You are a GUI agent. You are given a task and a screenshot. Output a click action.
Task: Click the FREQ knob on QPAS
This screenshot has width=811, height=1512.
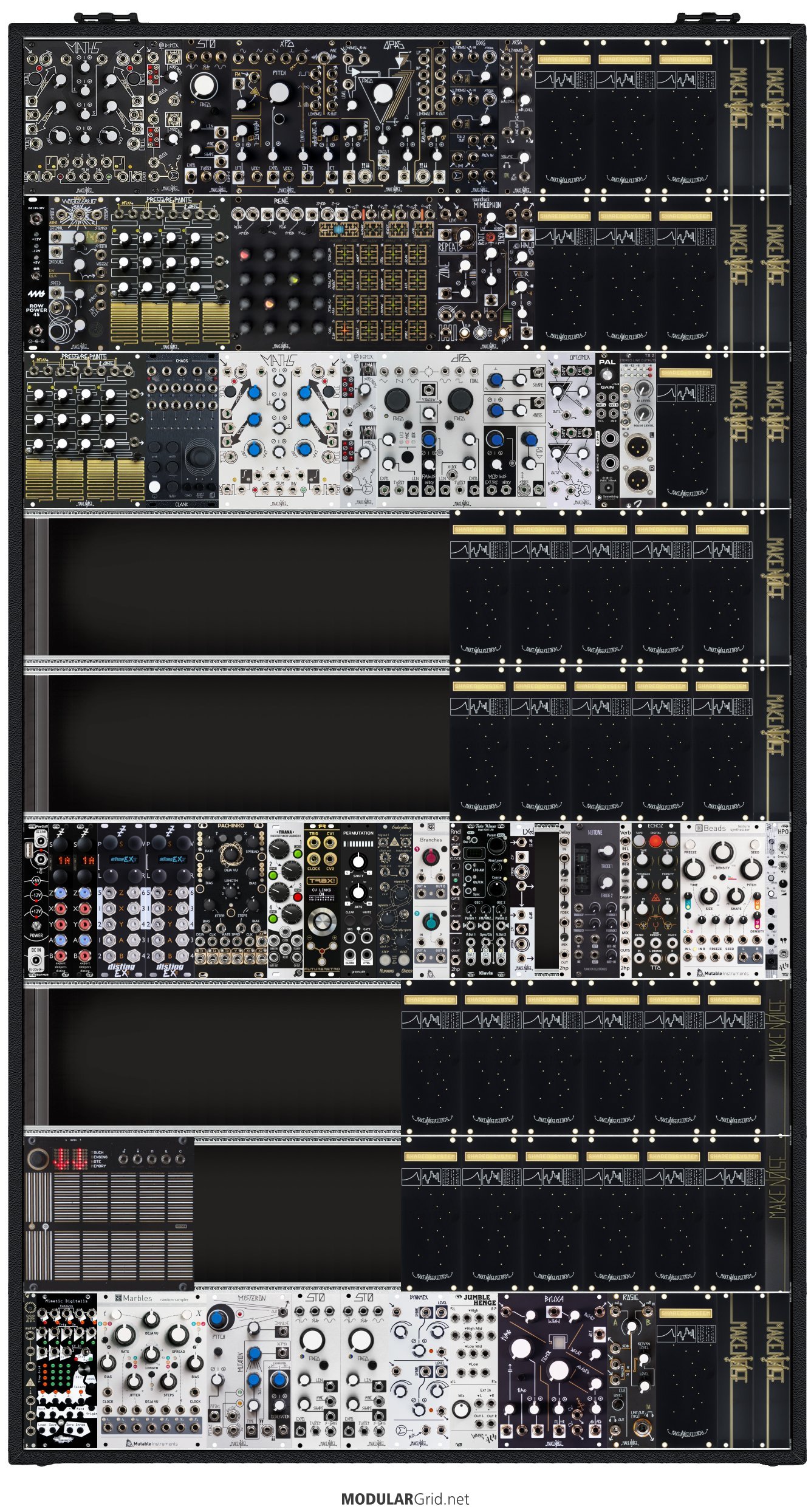click(383, 93)
